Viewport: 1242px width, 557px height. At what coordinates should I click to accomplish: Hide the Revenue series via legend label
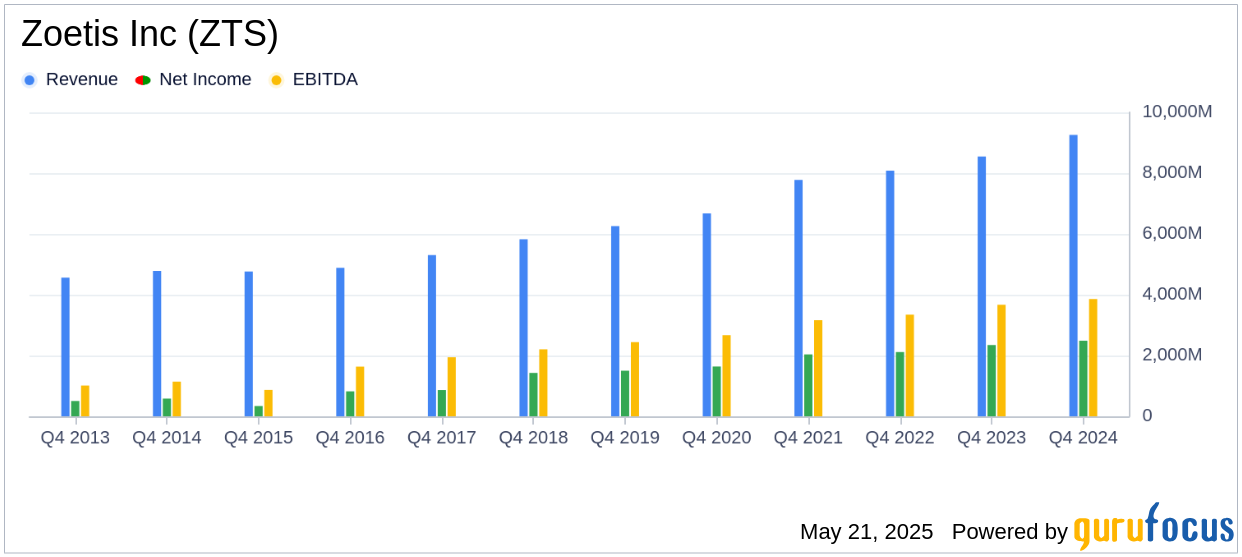82,80
